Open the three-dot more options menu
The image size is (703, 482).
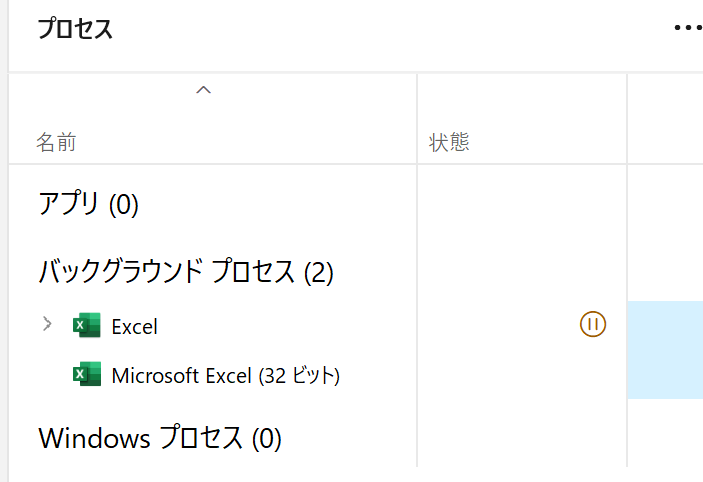[688, 28]
